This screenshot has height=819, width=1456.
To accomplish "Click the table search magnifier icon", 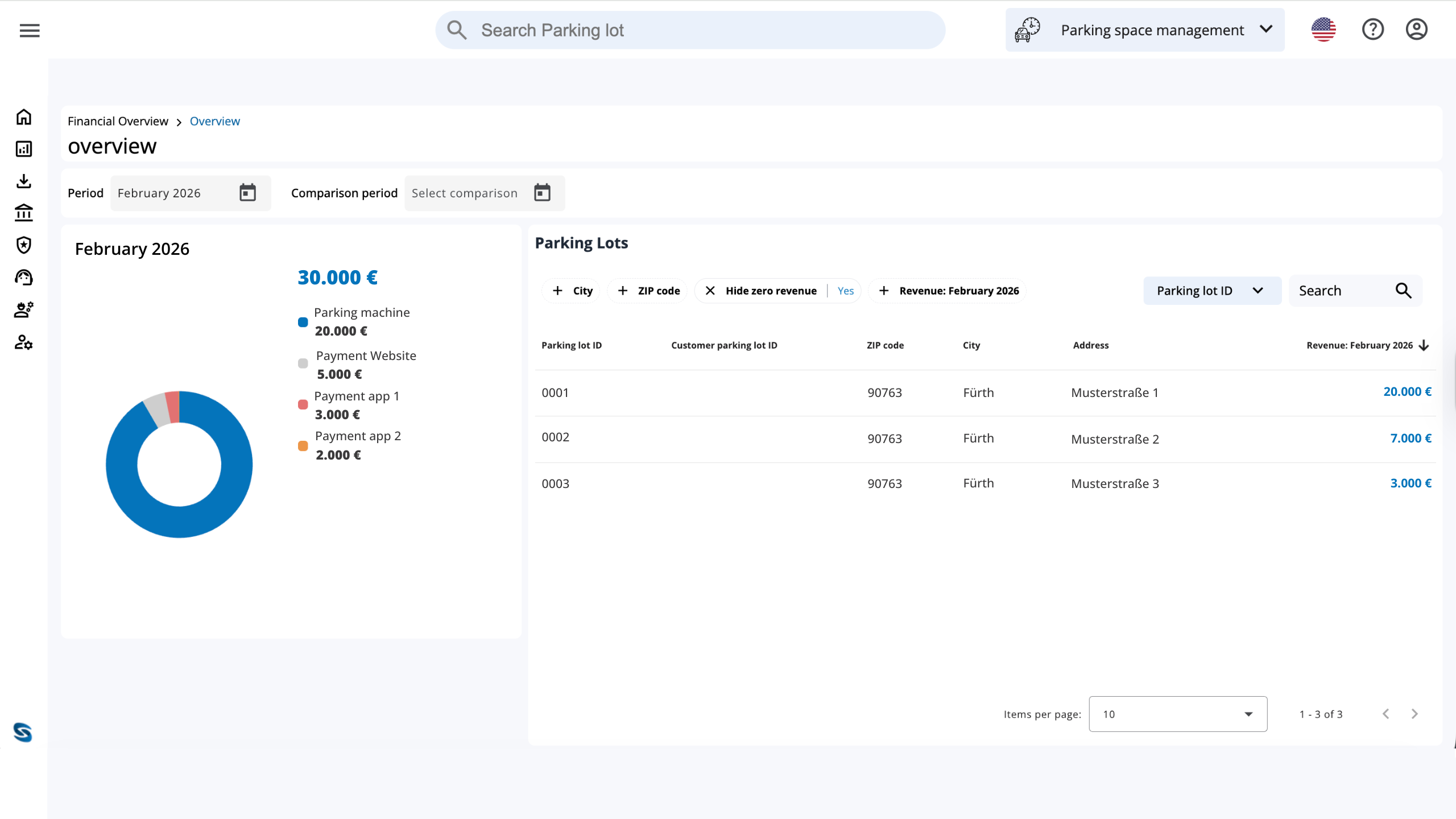I will coord(1404,291).
